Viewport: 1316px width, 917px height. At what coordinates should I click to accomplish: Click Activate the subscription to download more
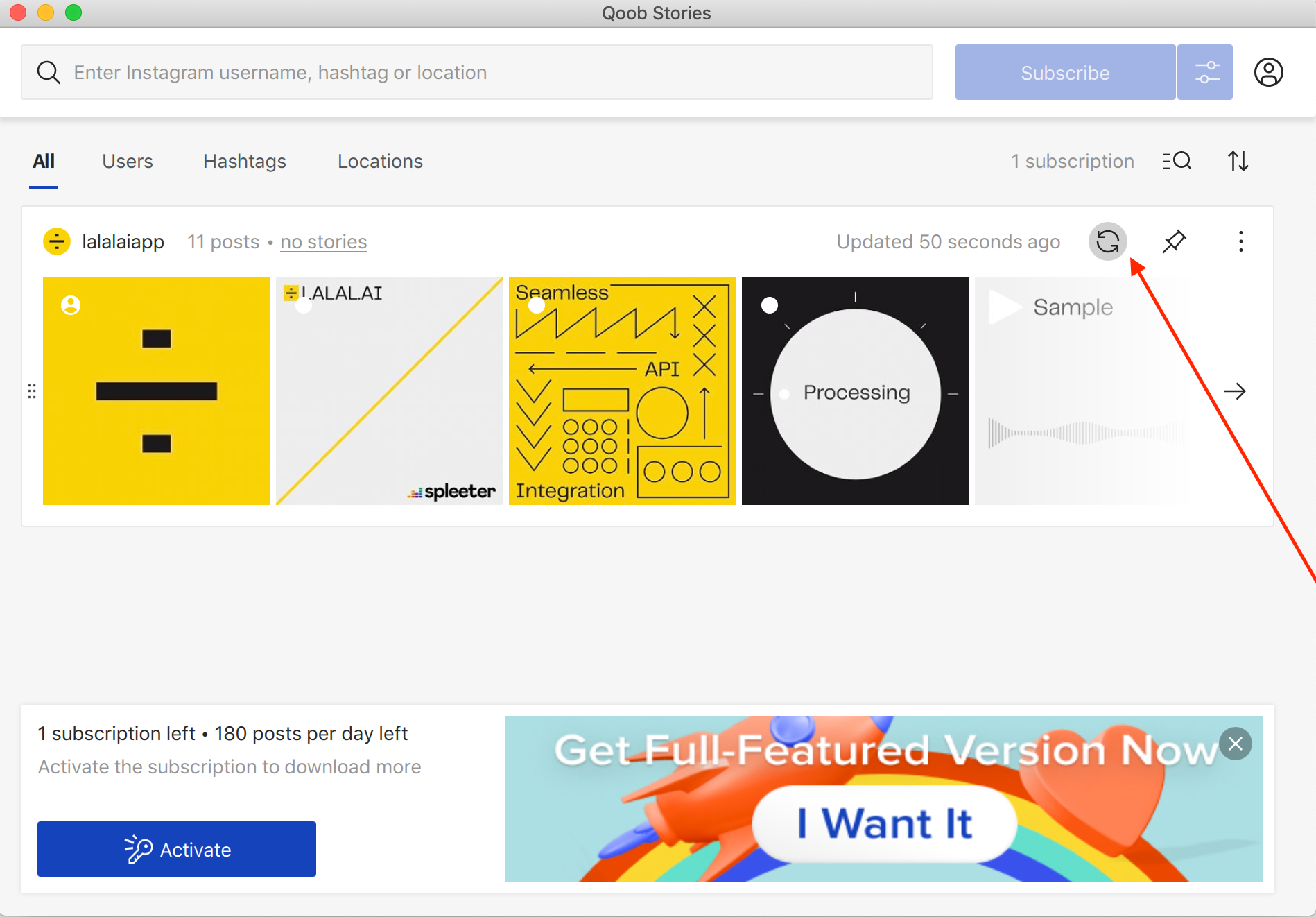point(230,766)
